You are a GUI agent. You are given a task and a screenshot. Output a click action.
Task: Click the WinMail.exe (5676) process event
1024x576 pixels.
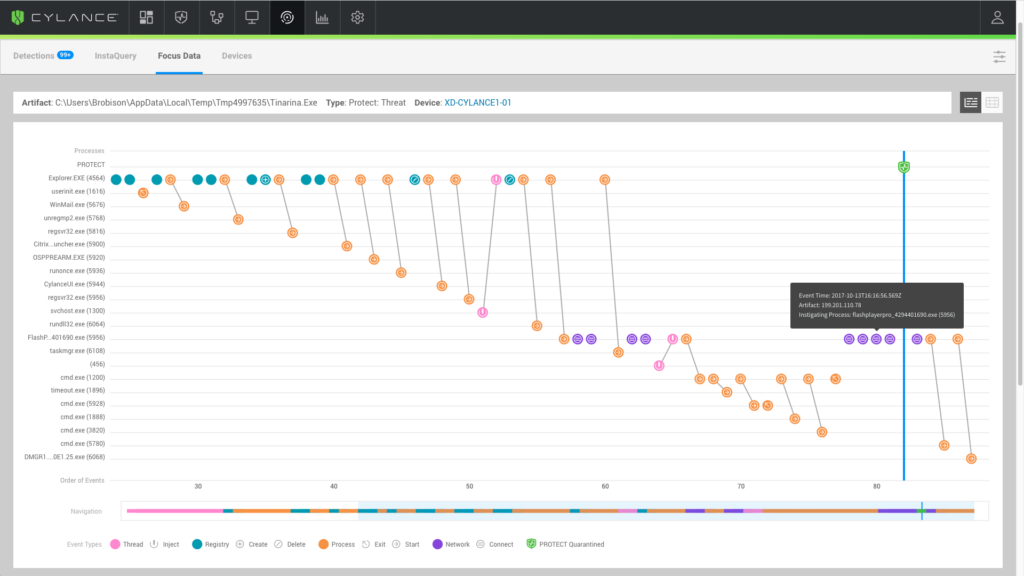tap(184, 206)
